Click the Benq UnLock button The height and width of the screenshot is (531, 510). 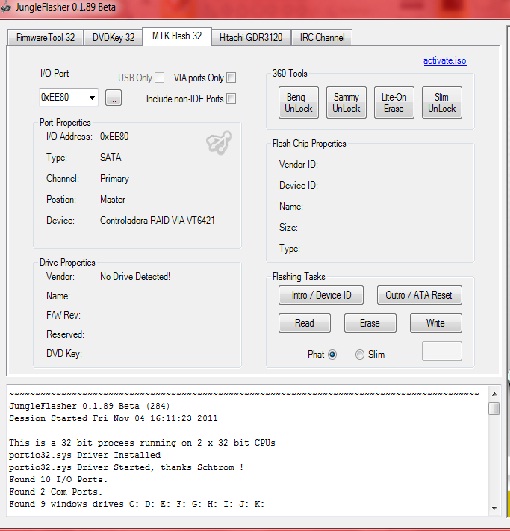[x=299, y=103]
